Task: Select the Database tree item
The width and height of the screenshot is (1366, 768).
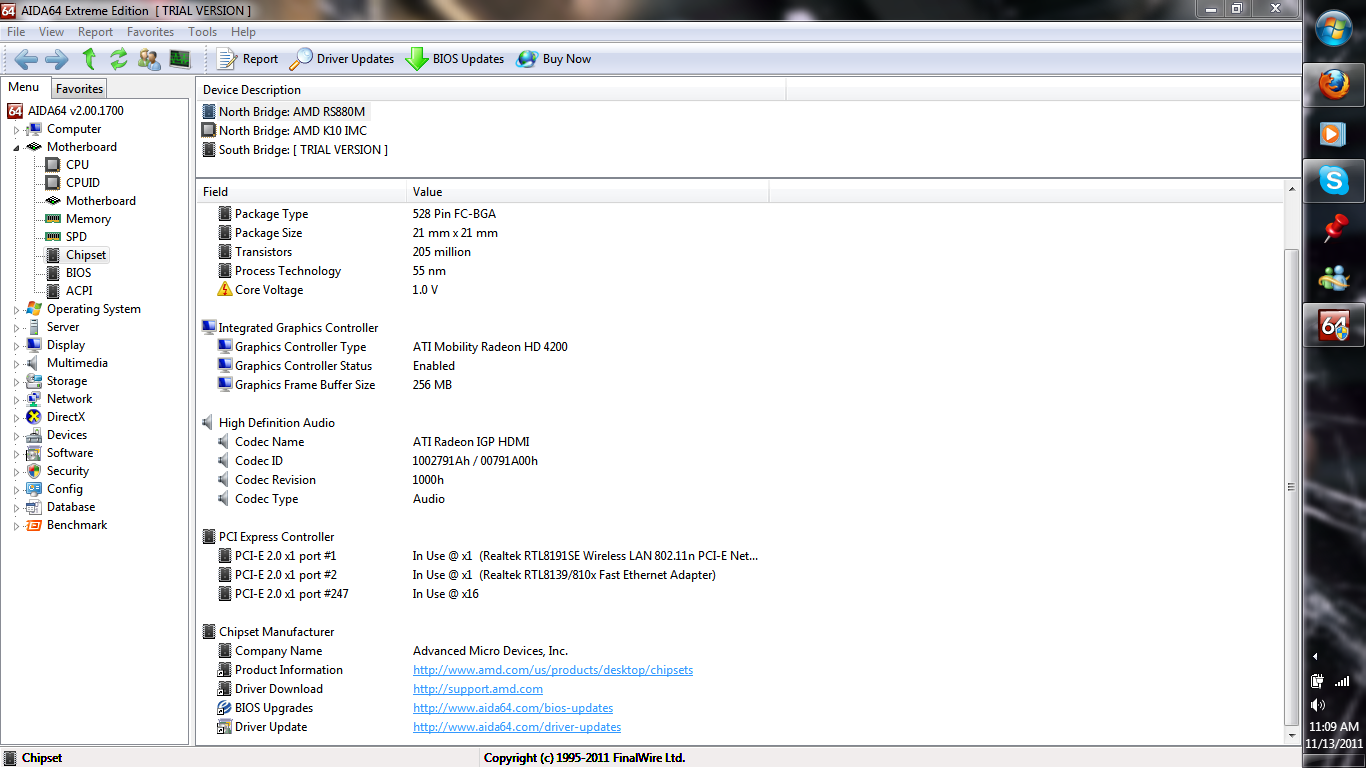Action: [x=70, y=507]
